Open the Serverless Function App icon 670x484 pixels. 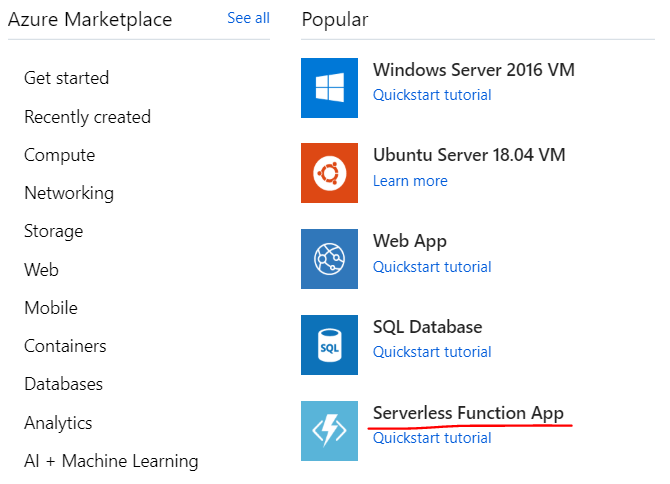click(329, 431)
